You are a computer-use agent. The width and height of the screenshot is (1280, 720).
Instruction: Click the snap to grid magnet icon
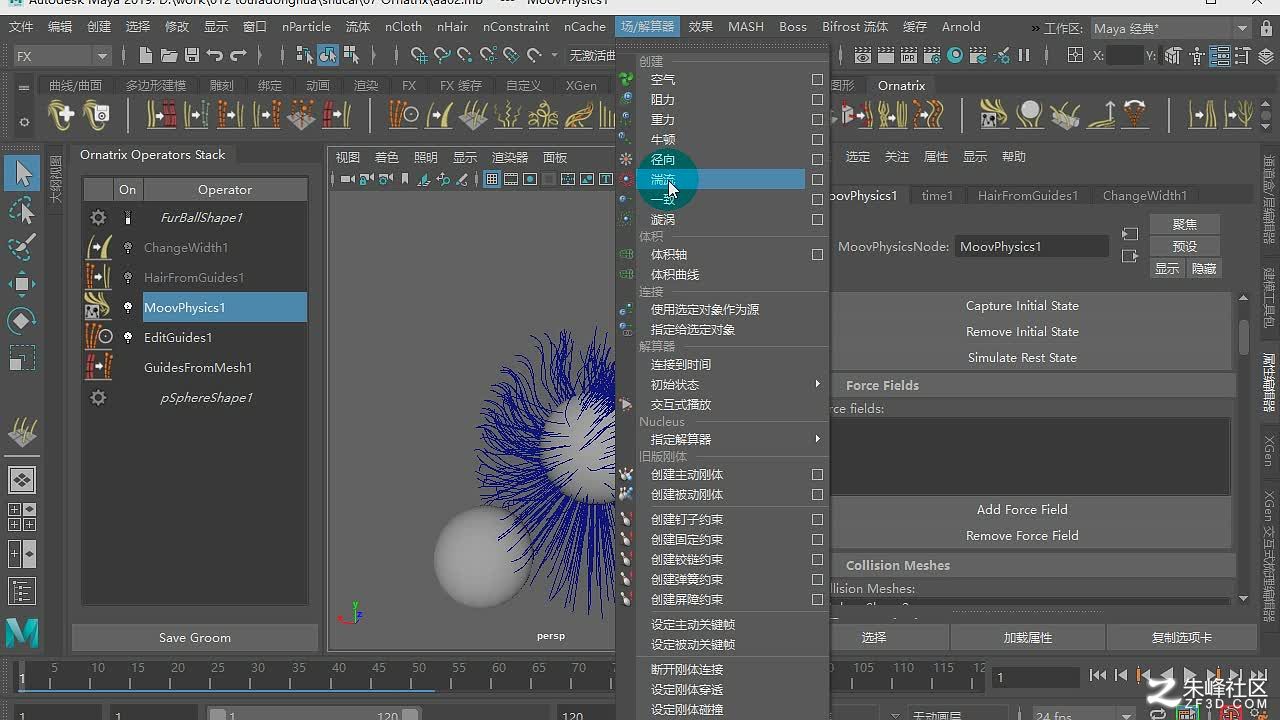pos(419,56)
